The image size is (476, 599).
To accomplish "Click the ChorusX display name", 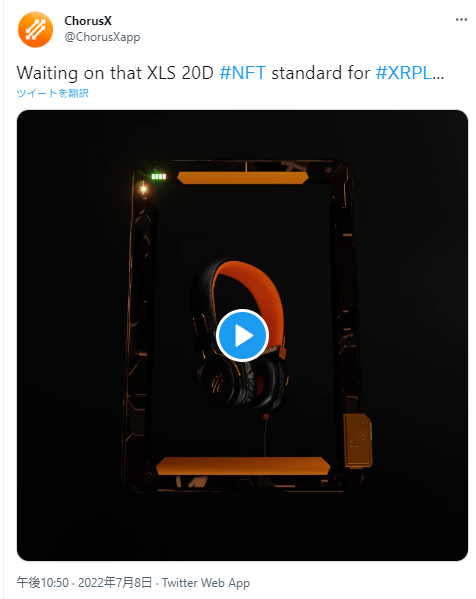I will pyautogui.click(x=88, y=21).
